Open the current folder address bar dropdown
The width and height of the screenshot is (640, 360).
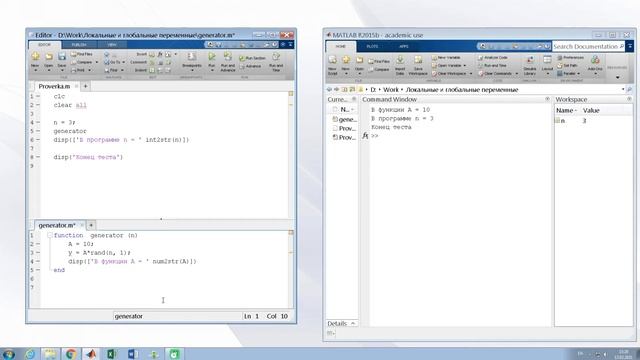click(x=623, y=89)
